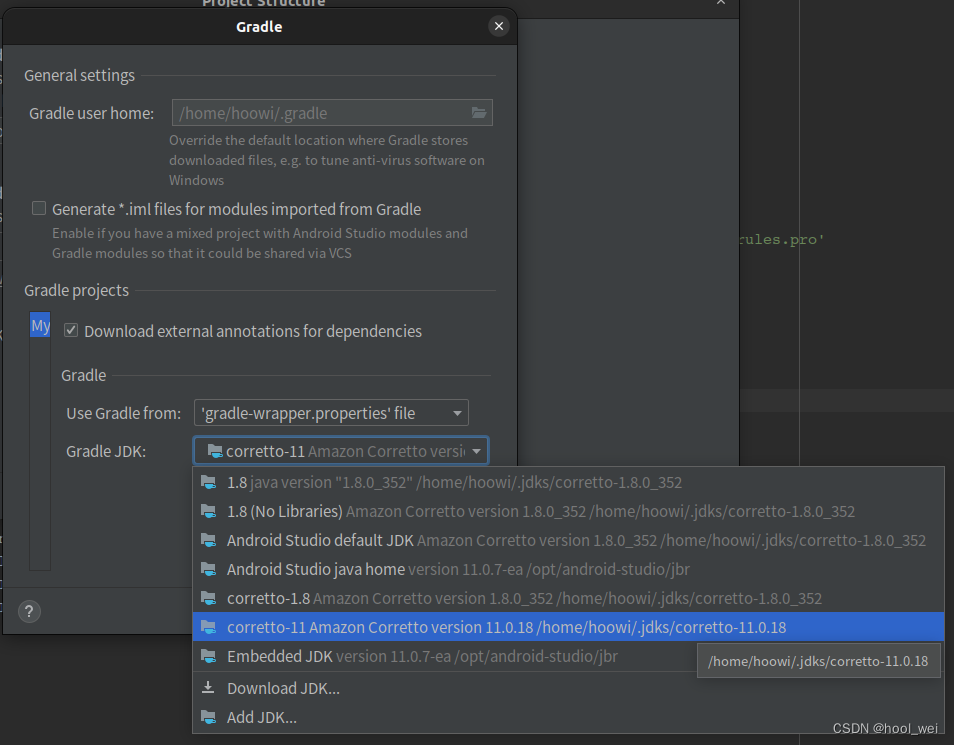Choose 1.8 java version "1.8.0_352" JDK
Screen dimensions: 954x745
[568, 483]
